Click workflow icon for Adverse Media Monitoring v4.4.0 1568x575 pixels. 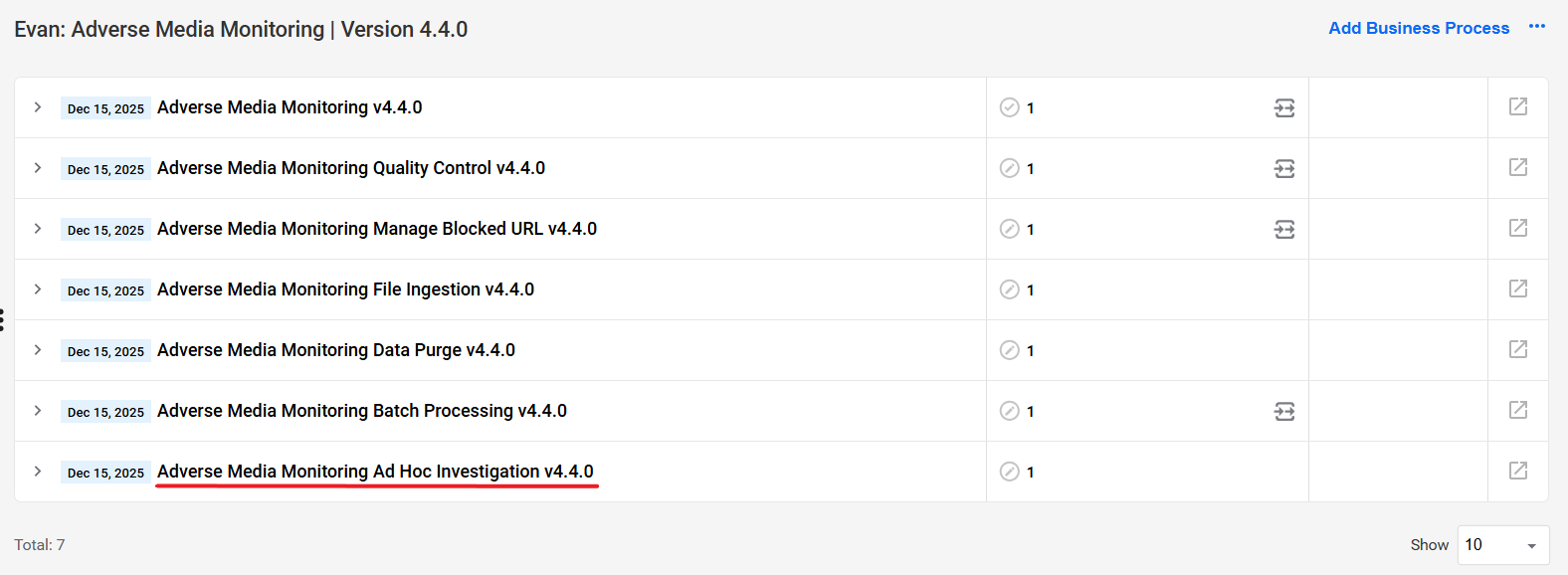1284,108
